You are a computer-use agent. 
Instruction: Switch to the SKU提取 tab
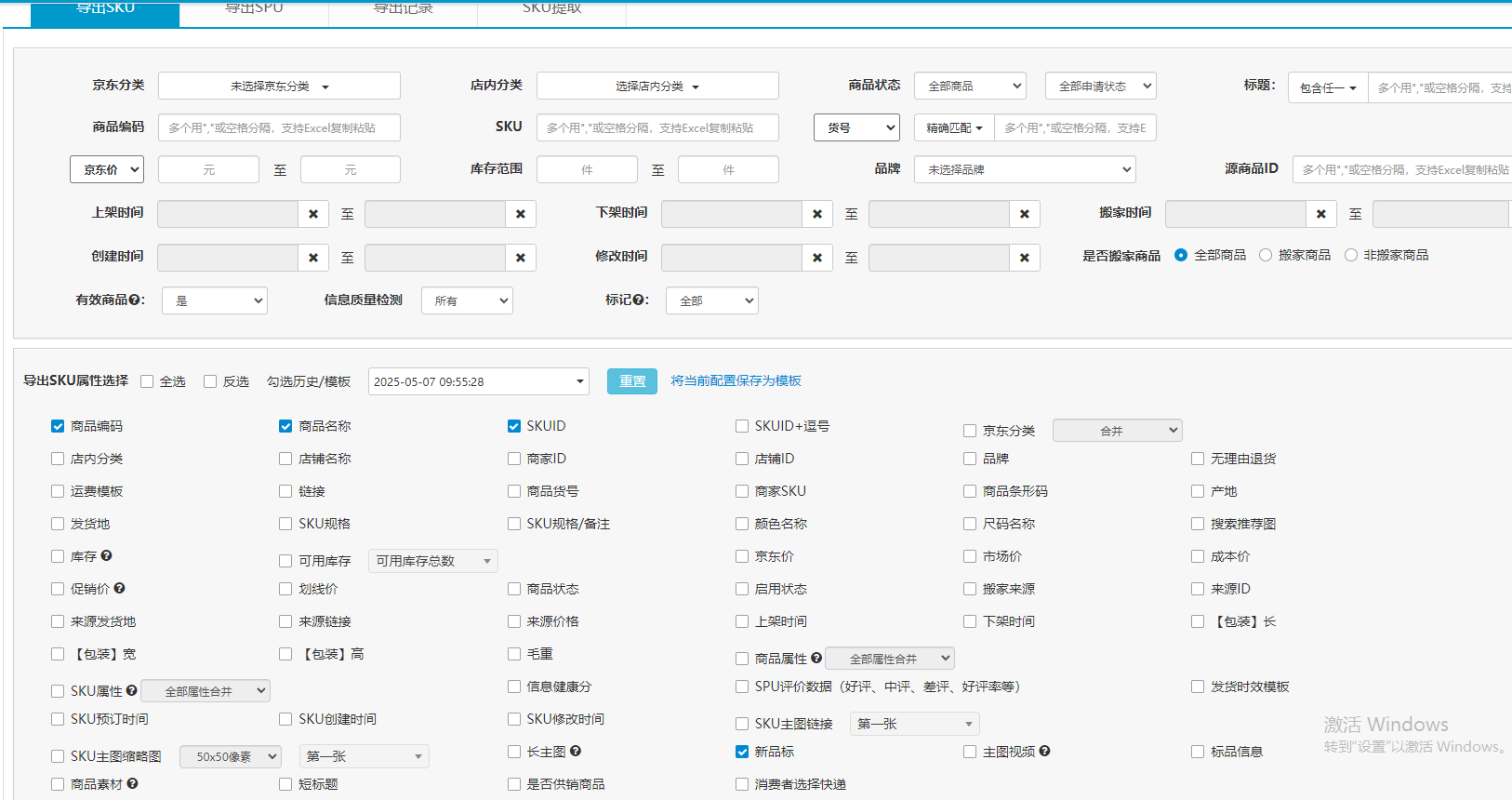coord(551,11)
